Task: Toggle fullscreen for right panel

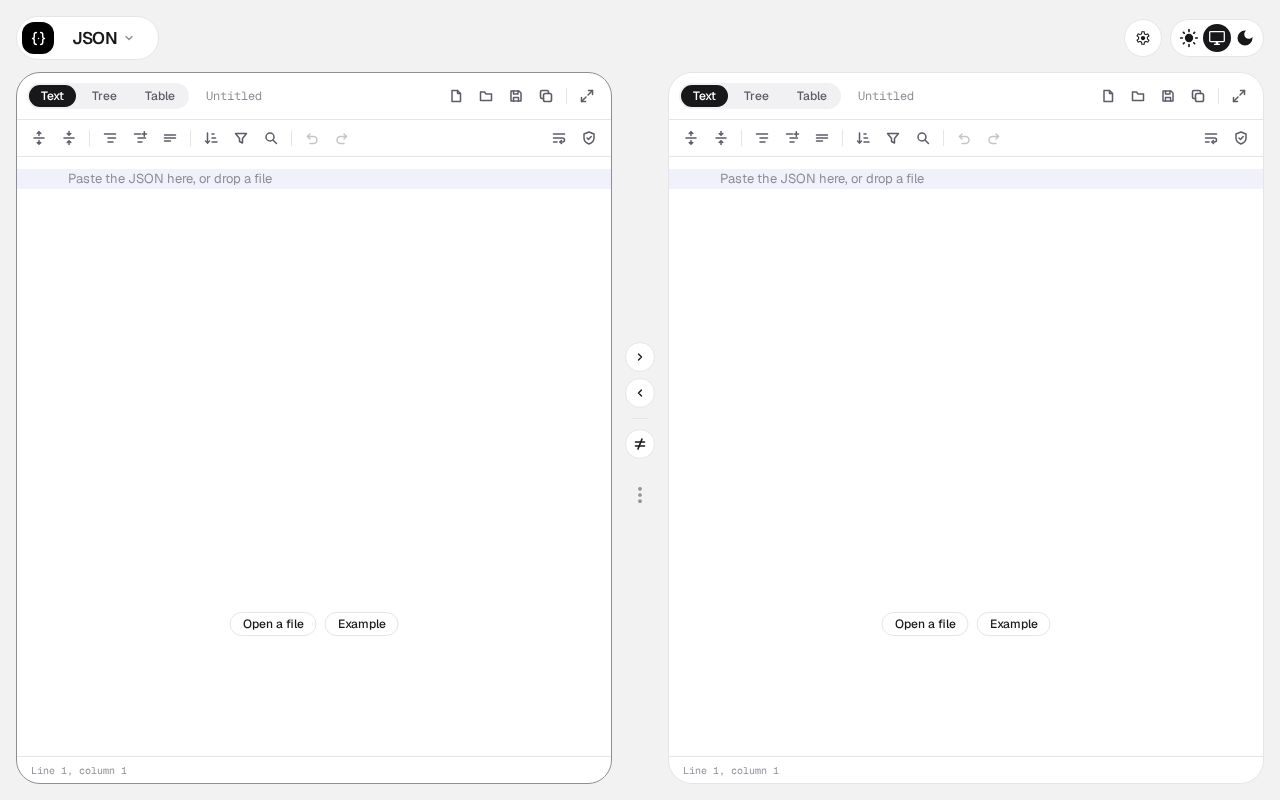Action: pyautogui.click(x=1239, y=96)
